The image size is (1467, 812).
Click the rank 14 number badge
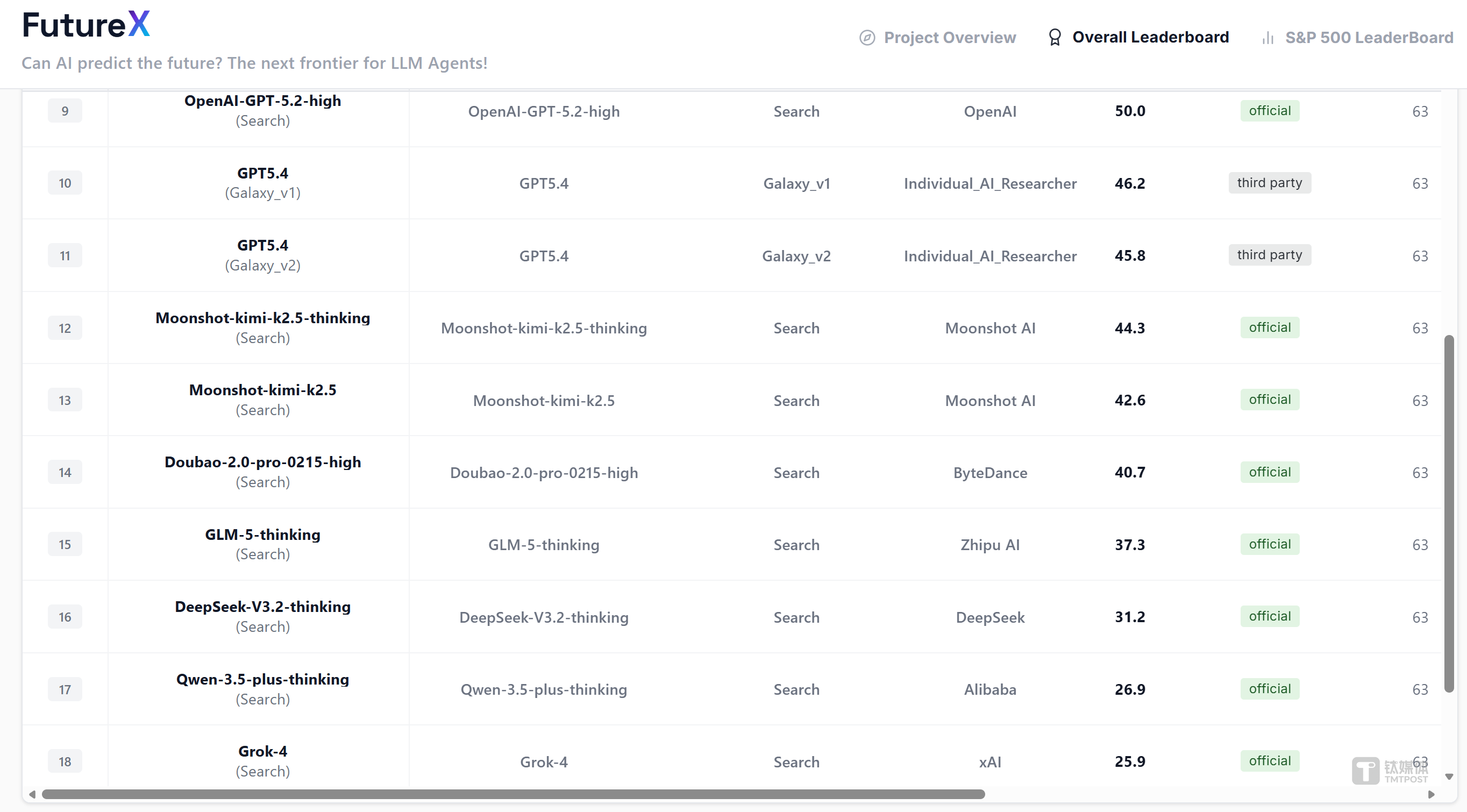pyautogui.click(x=65, y=472)
